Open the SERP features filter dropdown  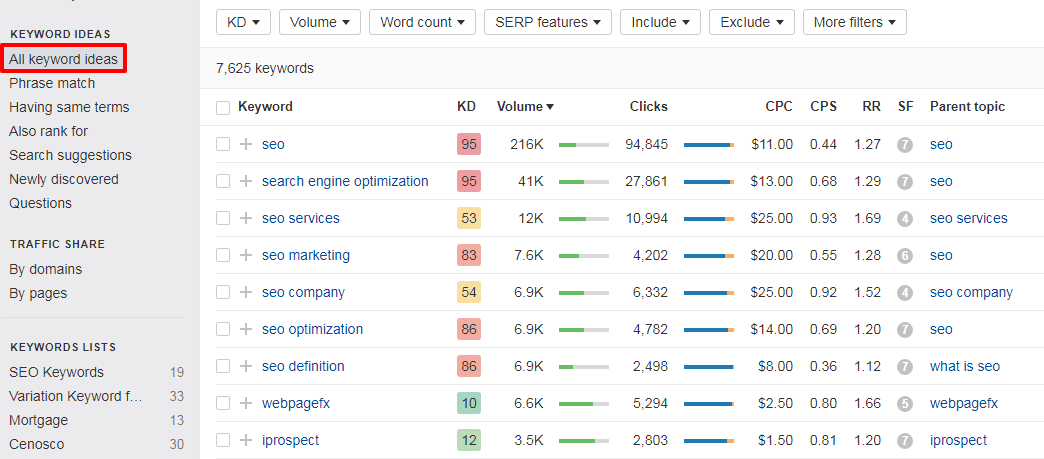[547, 22]
